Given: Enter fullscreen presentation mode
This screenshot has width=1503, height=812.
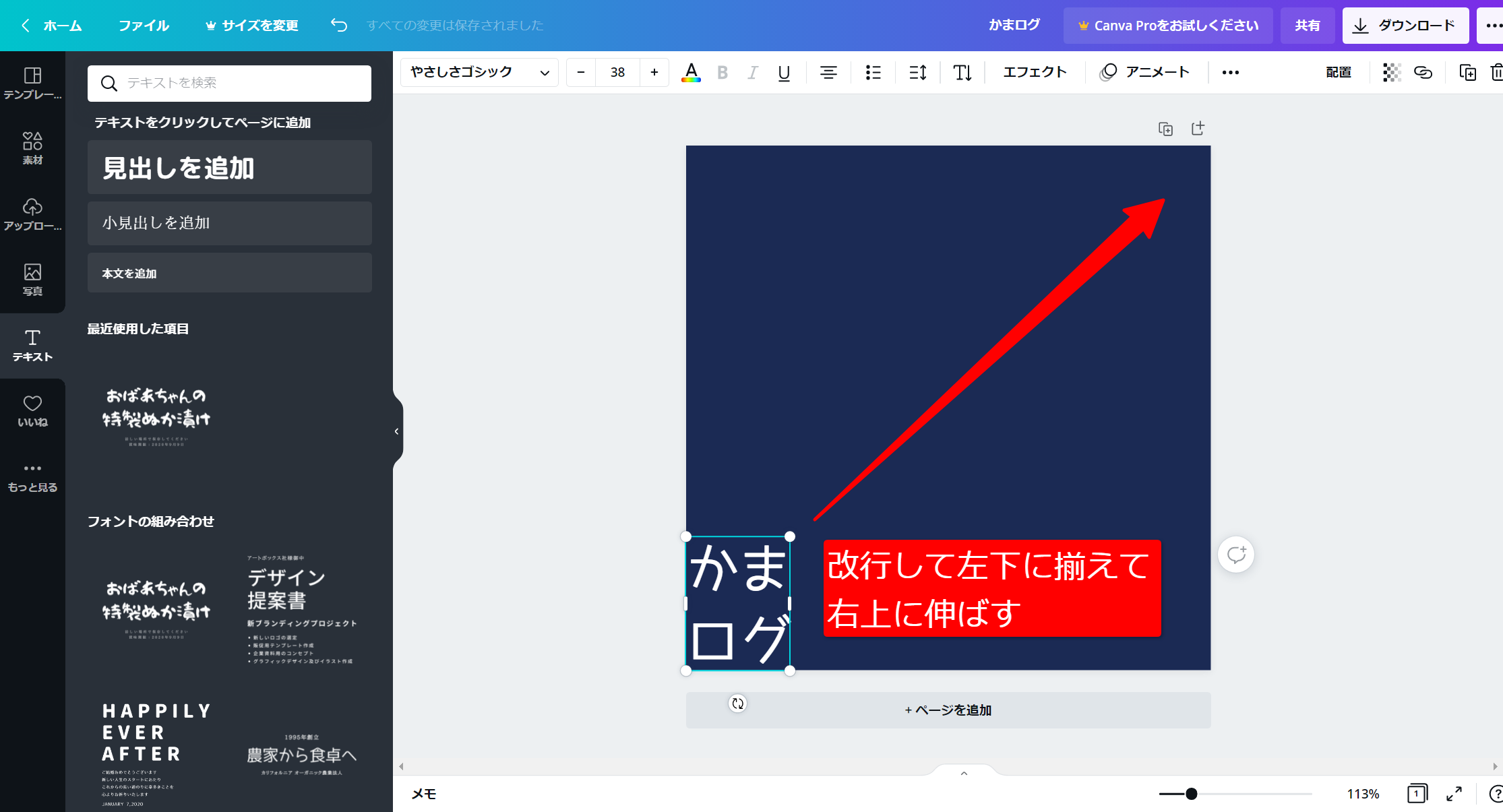Looking at the screenshot, I should click(x=1454, y=794).
